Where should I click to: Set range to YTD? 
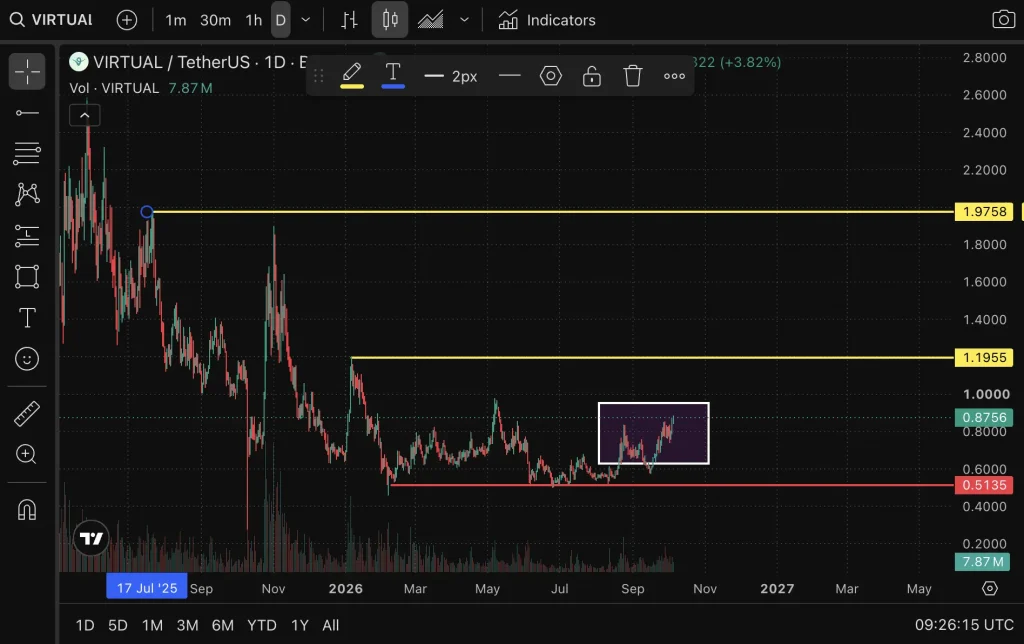tap(261, 625)
